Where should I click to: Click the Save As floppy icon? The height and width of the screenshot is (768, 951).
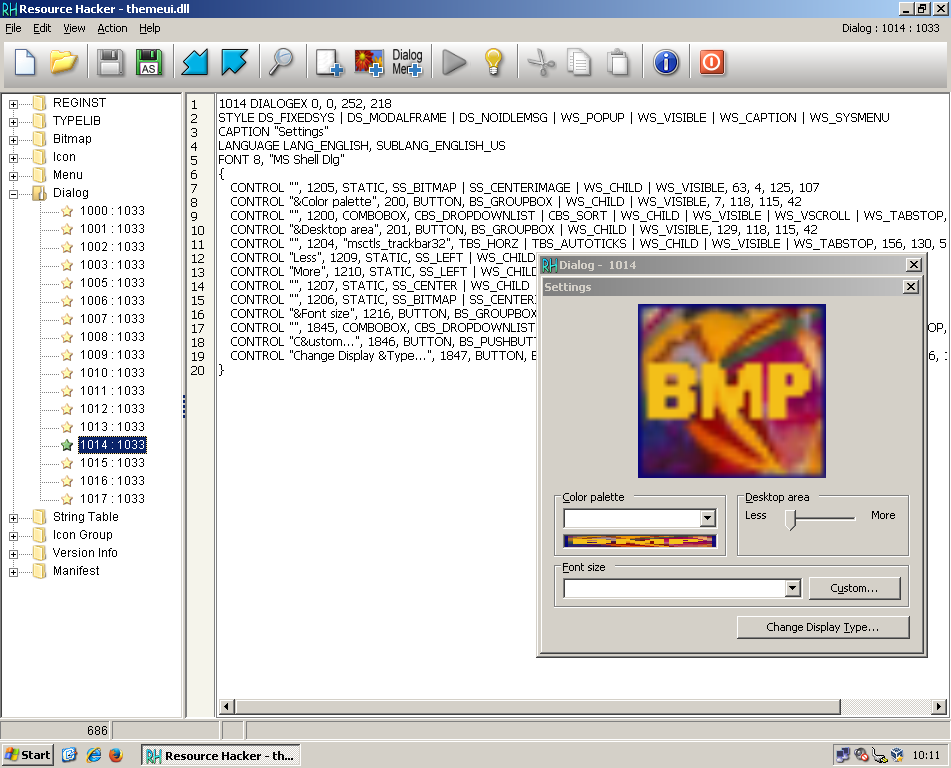149,62
